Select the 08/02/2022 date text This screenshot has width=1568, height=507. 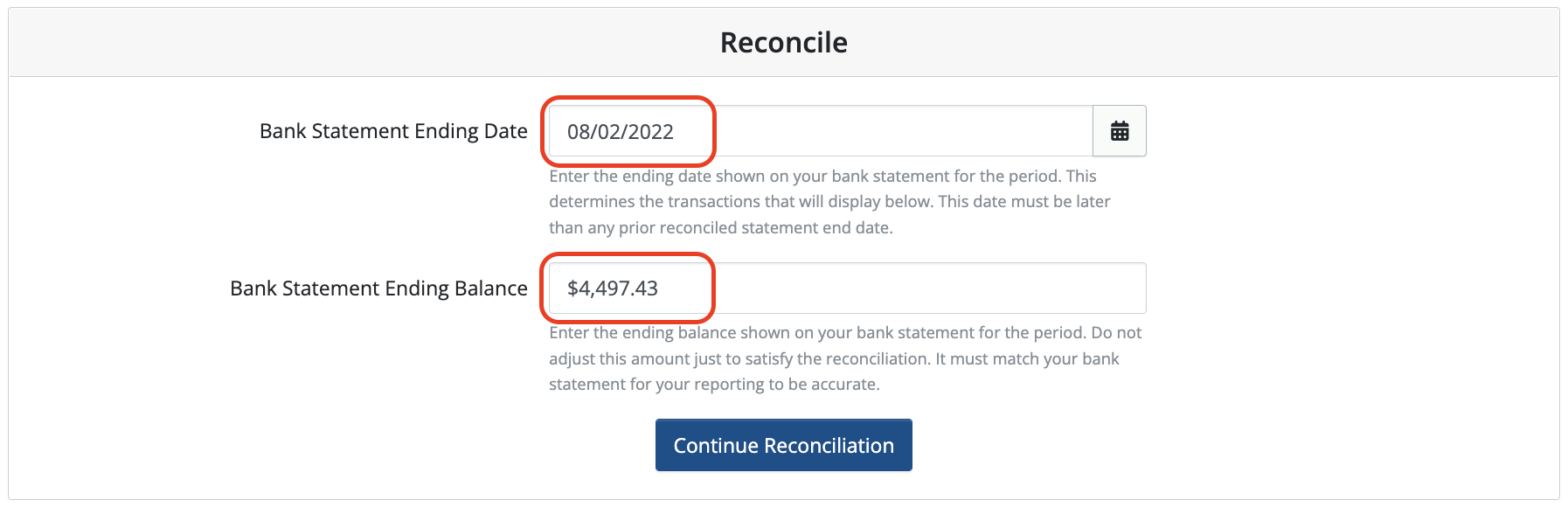(x=621, y=132)
